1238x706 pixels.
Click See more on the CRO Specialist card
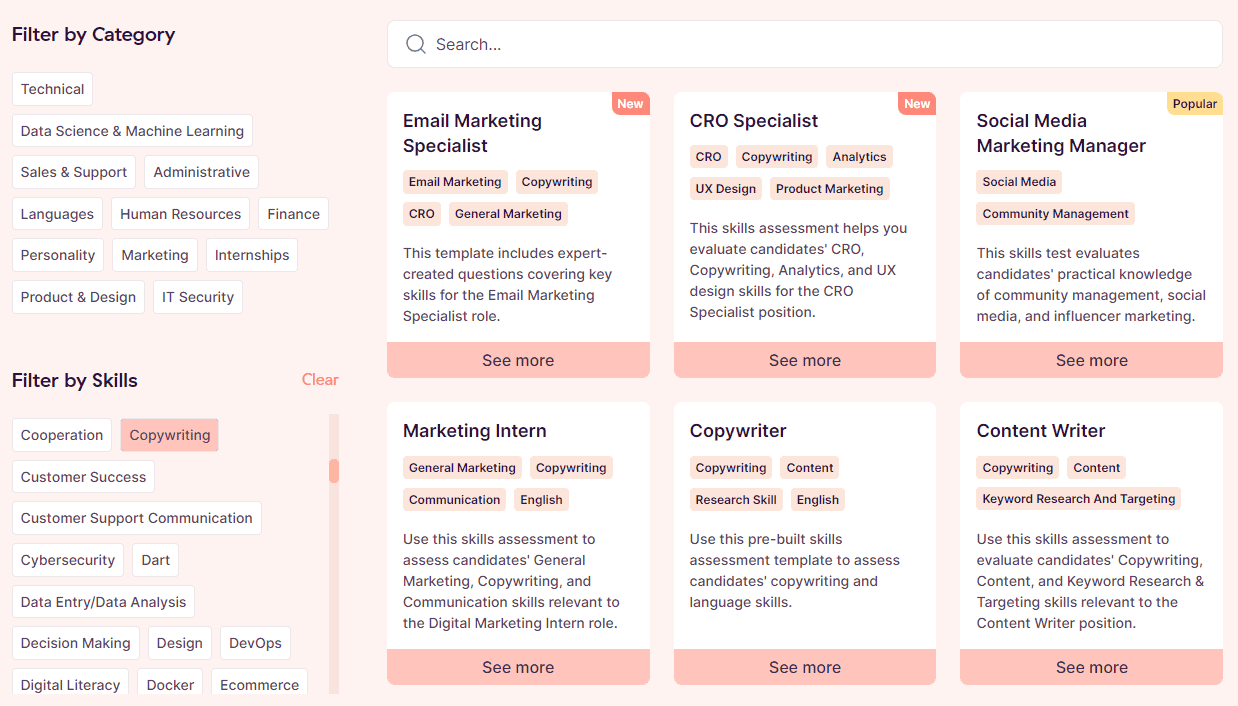(x=804, y=359)
